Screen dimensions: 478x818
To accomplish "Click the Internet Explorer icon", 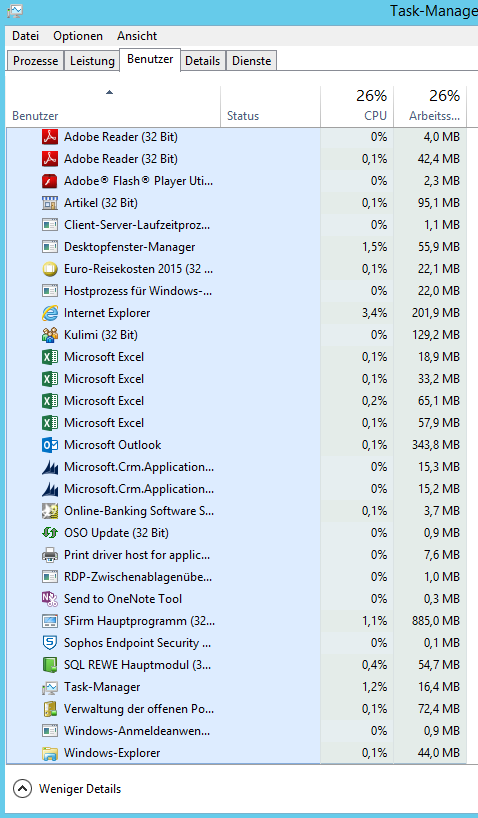I will pos(50,313).
